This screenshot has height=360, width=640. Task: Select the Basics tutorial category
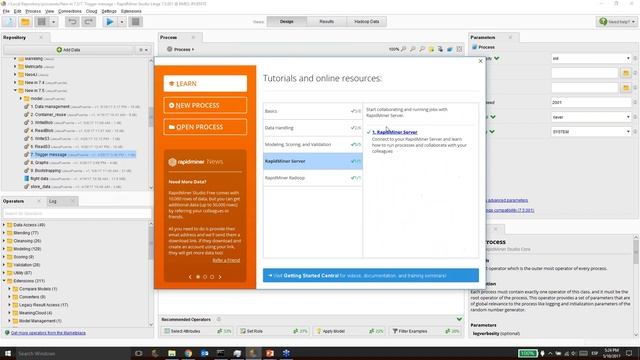click(x=313, y=111)
